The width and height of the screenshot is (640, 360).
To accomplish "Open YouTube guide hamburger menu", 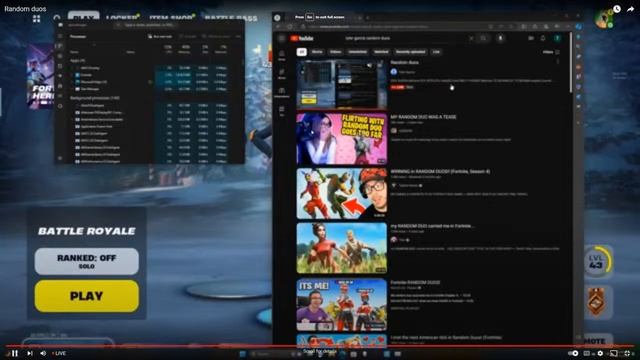I will 282,38.
